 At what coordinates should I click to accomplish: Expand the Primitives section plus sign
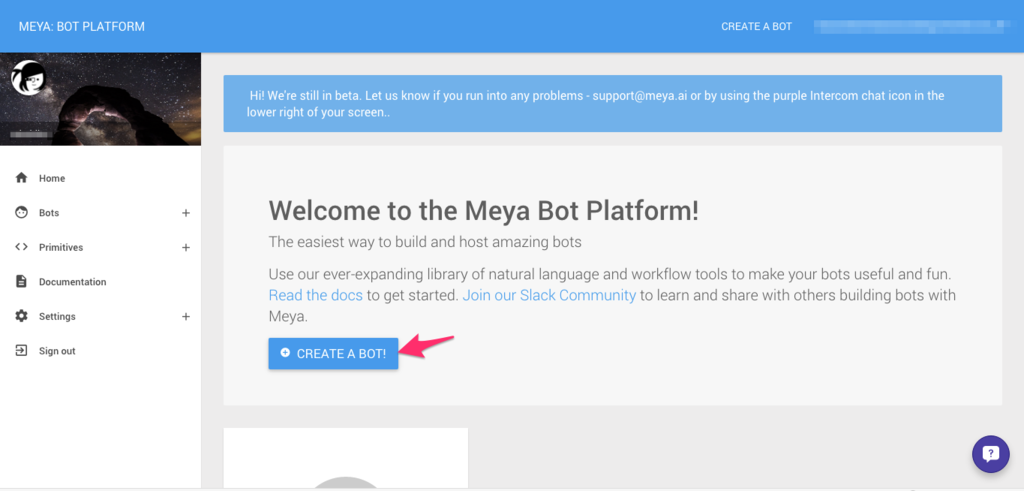[x=185, y=247]
